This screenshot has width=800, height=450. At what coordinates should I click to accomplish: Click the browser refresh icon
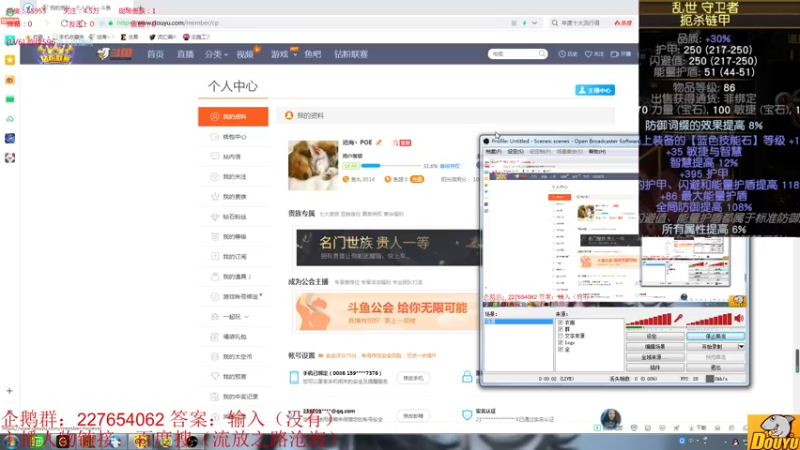pyautogui.click(x=64, y=23)
